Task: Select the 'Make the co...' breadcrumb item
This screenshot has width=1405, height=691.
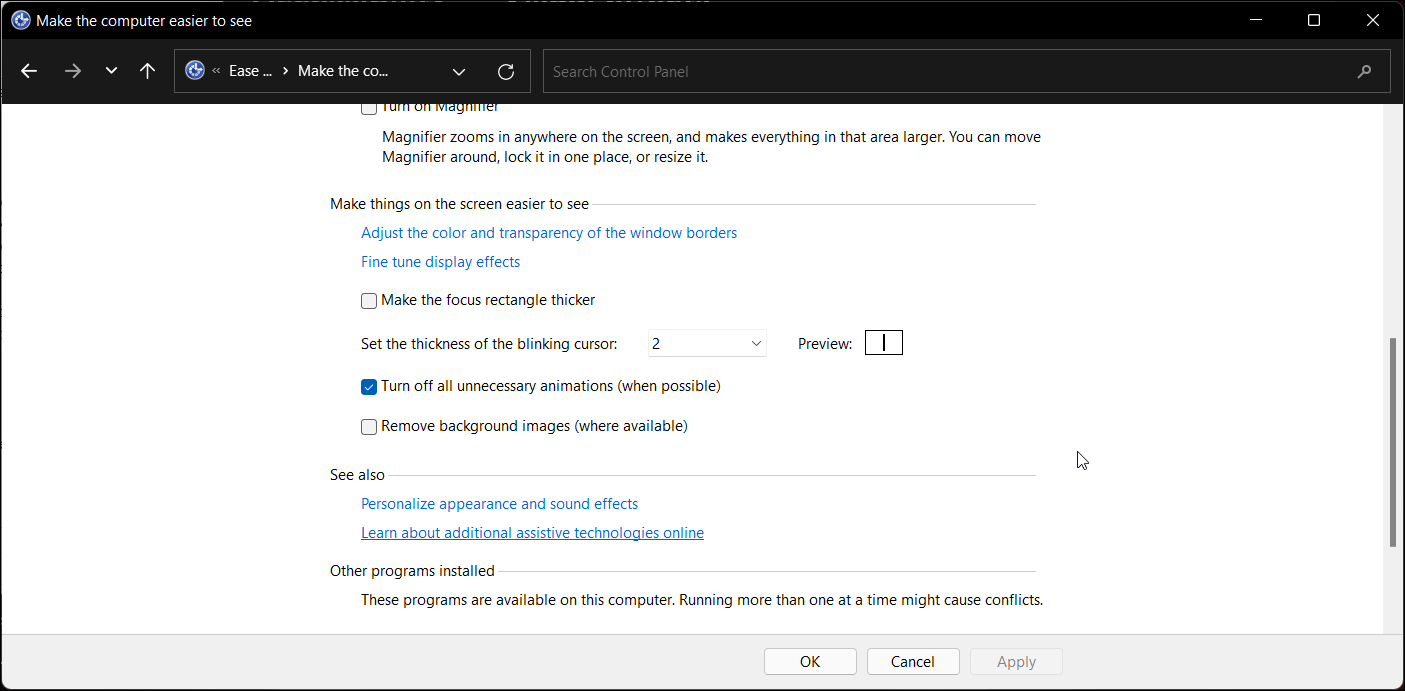Action: tap(343, 71)
